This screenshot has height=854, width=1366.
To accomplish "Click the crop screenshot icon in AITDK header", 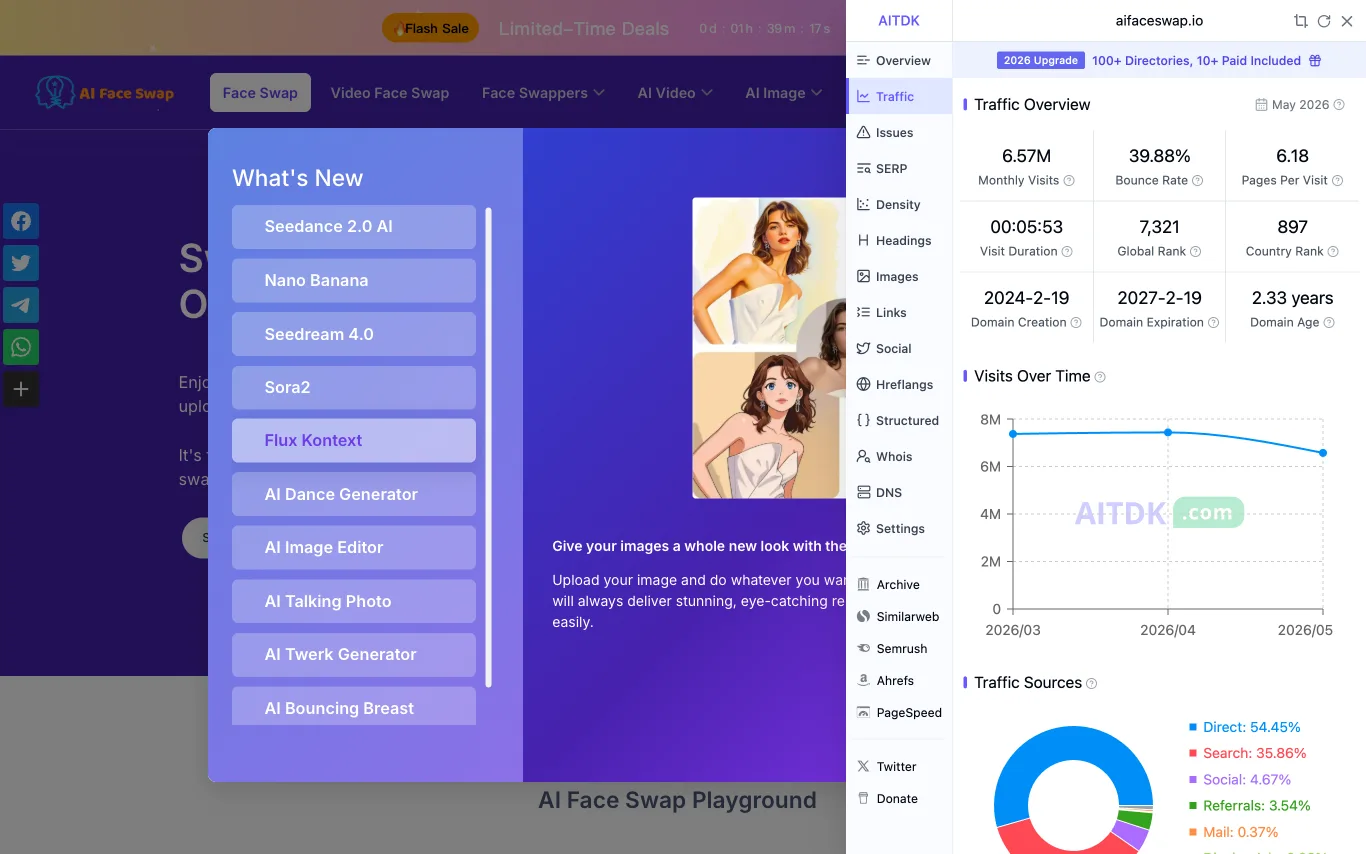I will 1300,21.
